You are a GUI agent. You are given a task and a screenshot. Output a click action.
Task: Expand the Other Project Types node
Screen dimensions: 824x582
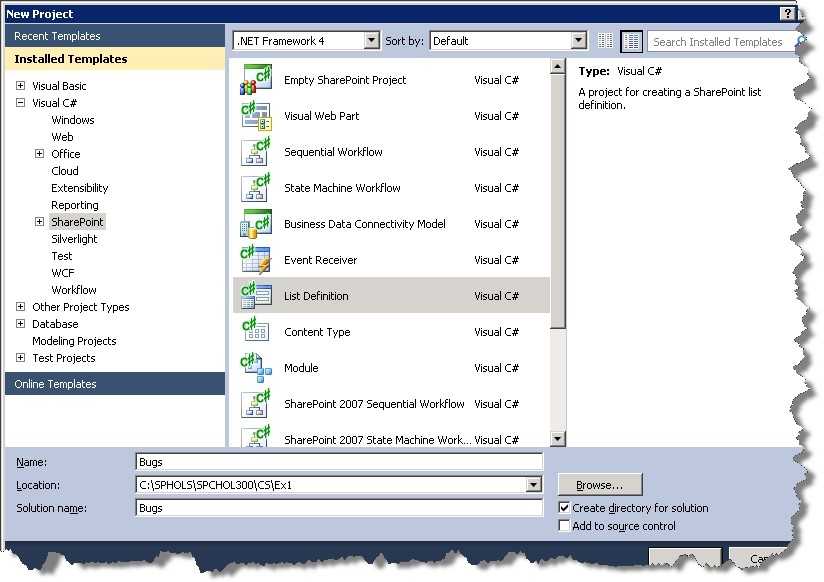coord(20,307)
